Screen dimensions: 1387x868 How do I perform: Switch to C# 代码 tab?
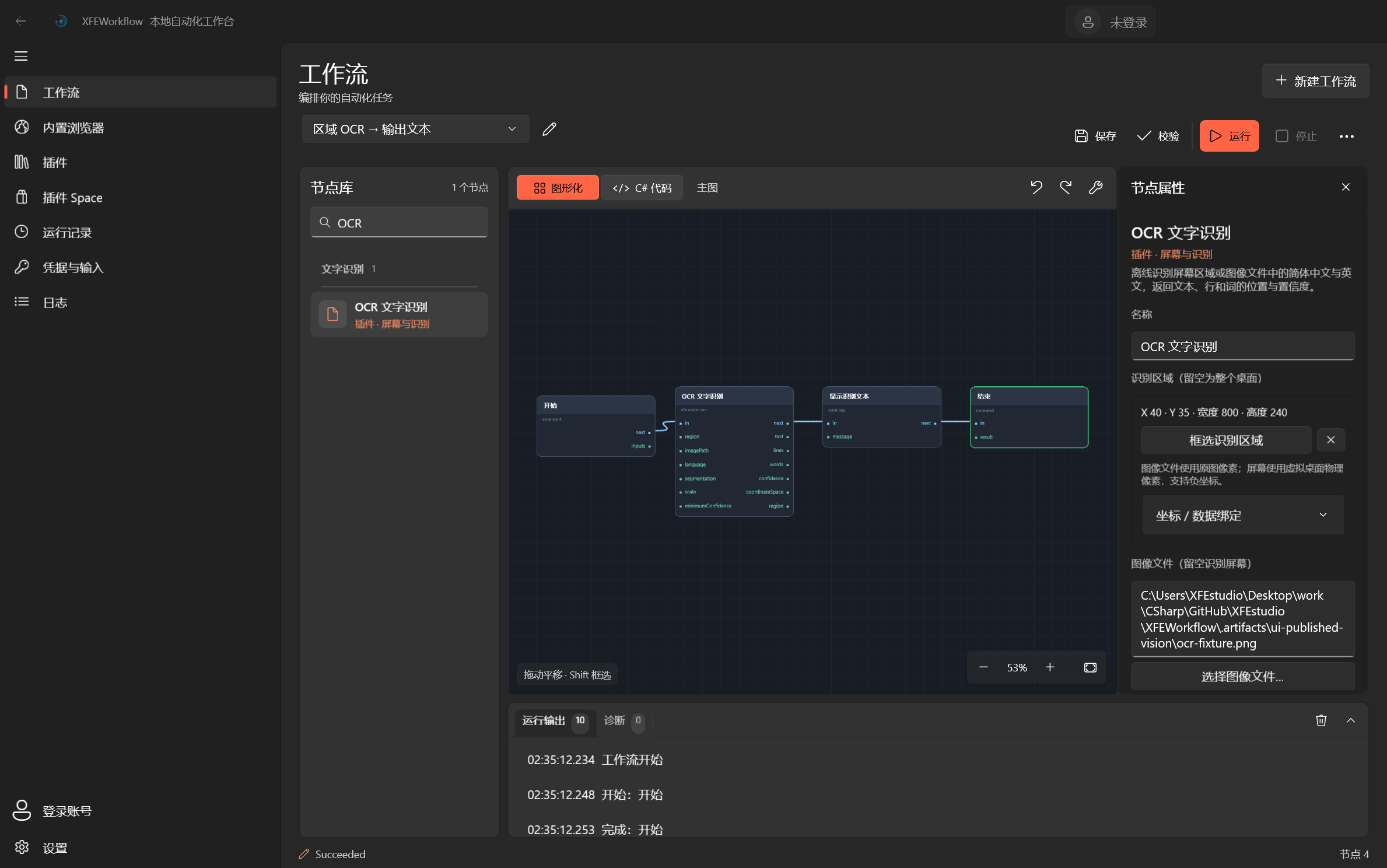click(642, 188)
